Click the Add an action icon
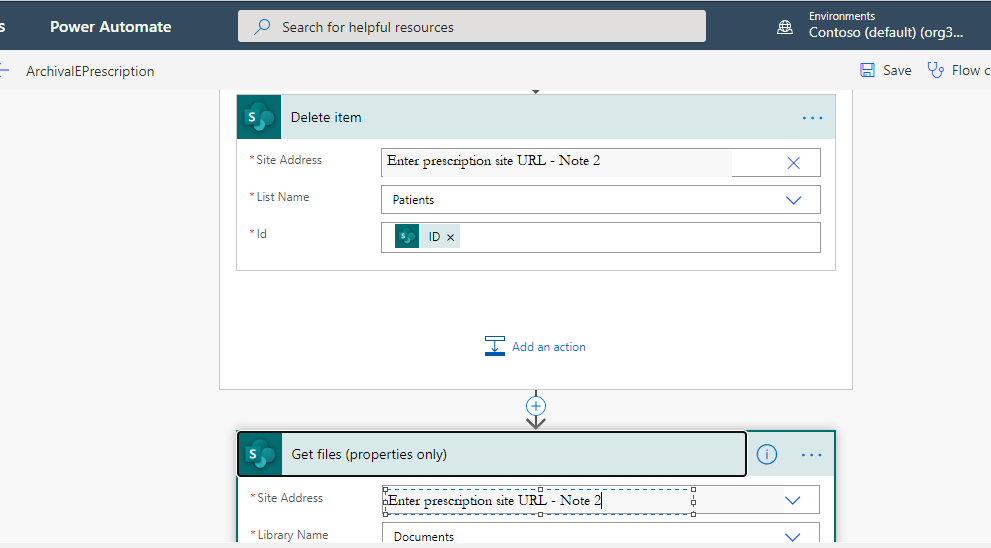The height and width of the screenshot is (548, 991). click(494, 346)
